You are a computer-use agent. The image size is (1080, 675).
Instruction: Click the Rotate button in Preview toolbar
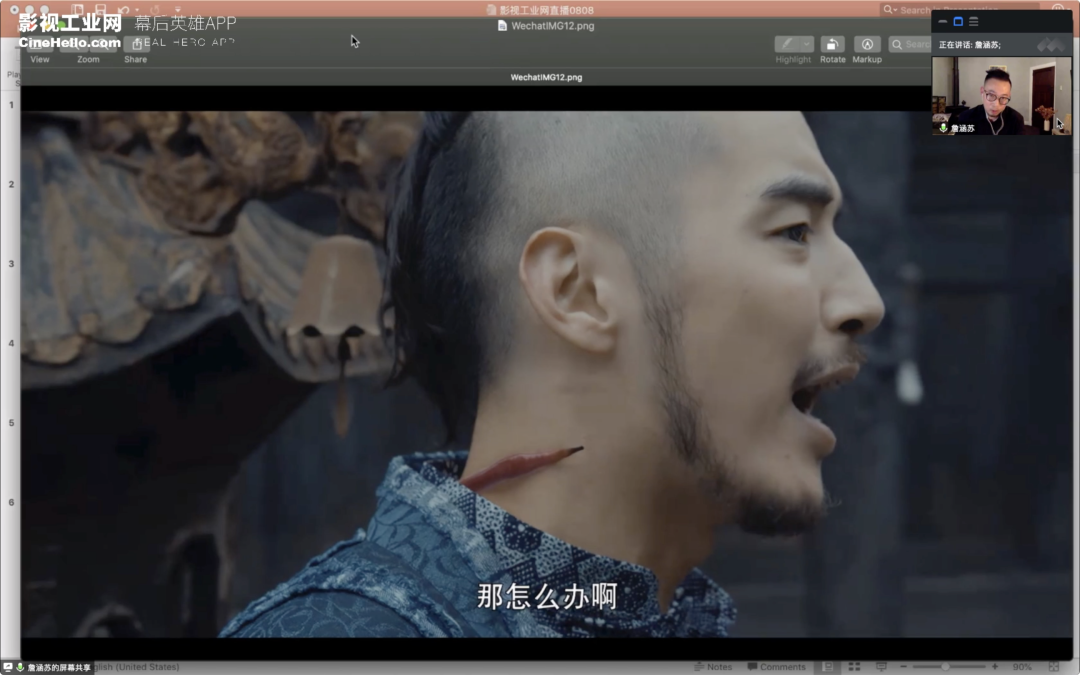click(x=832, y=45)
